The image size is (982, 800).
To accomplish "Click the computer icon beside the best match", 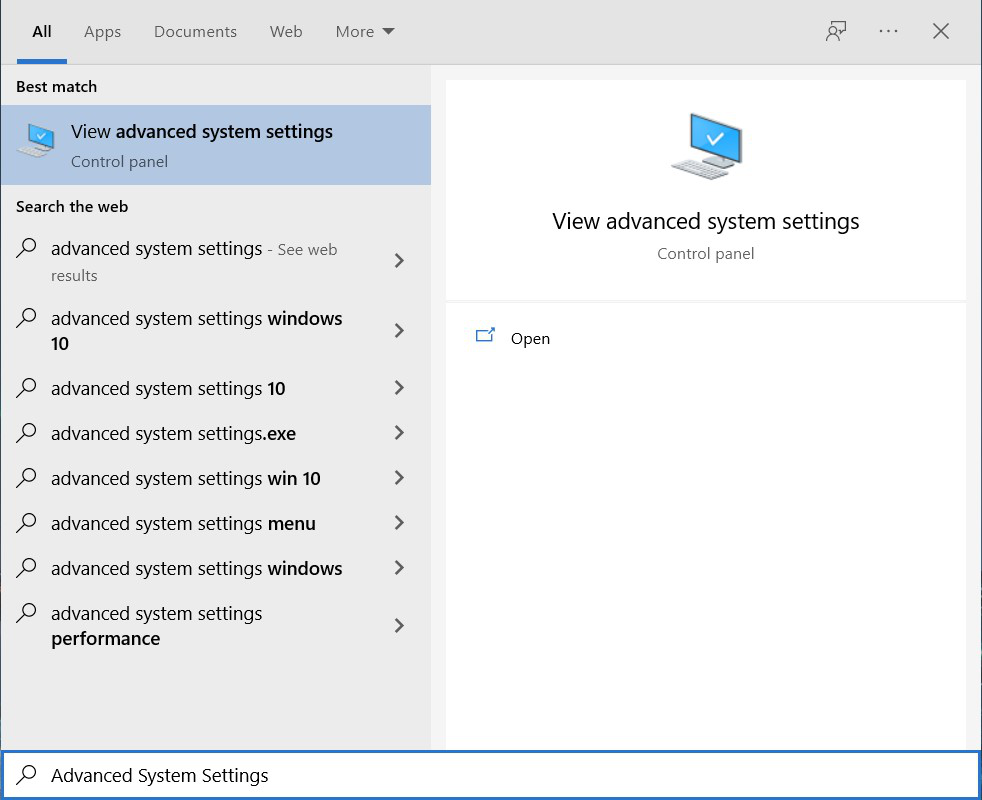I will tap(36, 141).
